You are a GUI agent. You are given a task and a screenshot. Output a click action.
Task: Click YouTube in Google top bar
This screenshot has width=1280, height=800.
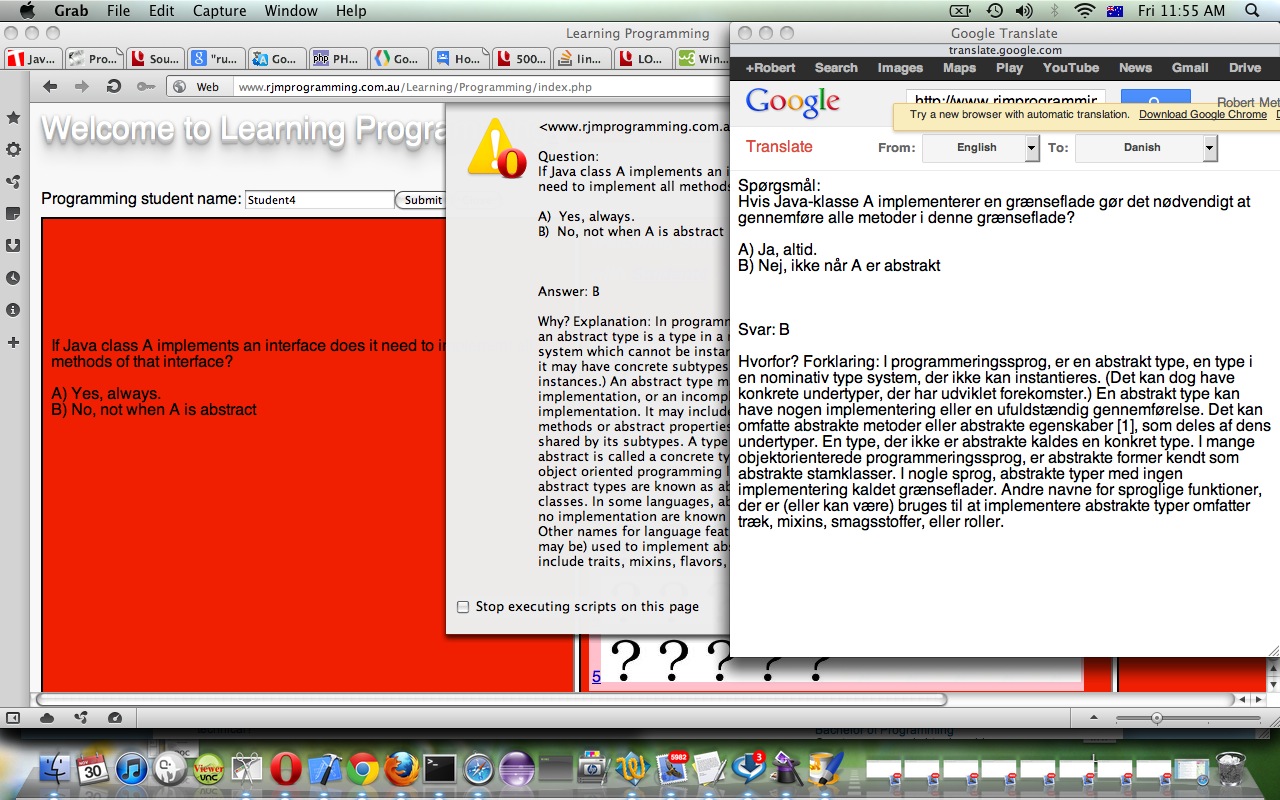pos(1071,68)
